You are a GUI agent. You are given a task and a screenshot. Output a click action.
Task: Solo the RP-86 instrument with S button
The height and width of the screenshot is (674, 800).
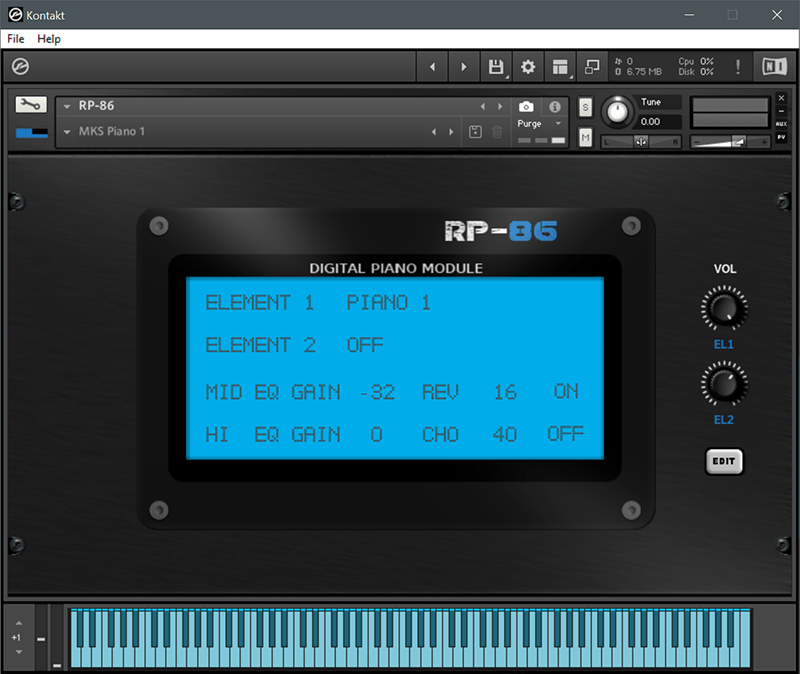(585, 107)
